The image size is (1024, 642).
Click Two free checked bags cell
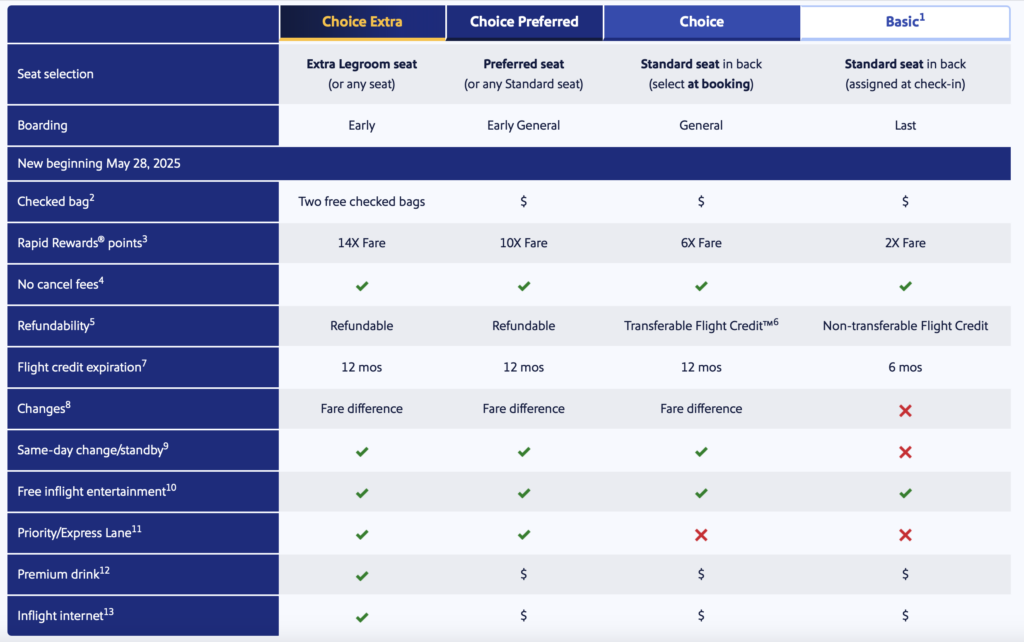tap(362, 201)
